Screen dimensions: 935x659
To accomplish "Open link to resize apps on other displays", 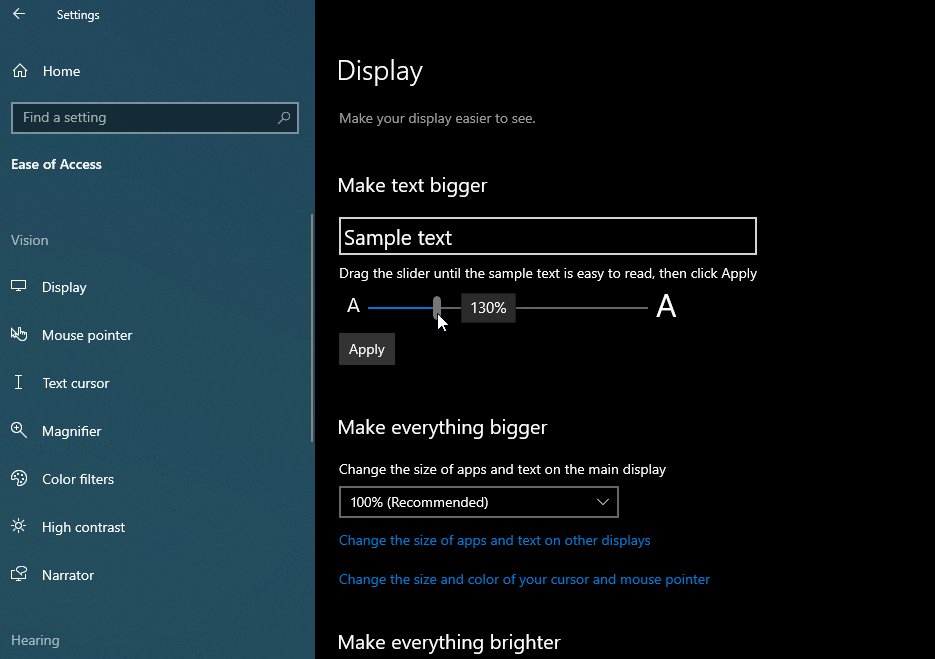I will coord(495,540).
